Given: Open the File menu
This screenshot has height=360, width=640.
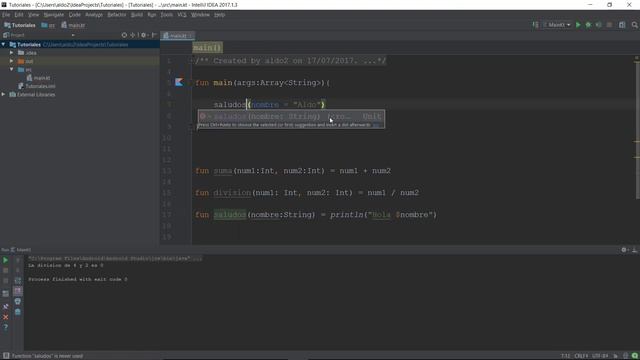Looking at the screenshot, I should tap(6, 15).
